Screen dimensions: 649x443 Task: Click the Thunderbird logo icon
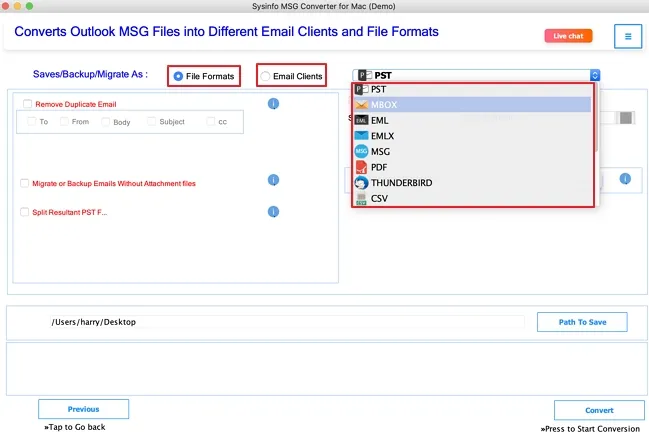pyautogui.click(x=361, y=183)
